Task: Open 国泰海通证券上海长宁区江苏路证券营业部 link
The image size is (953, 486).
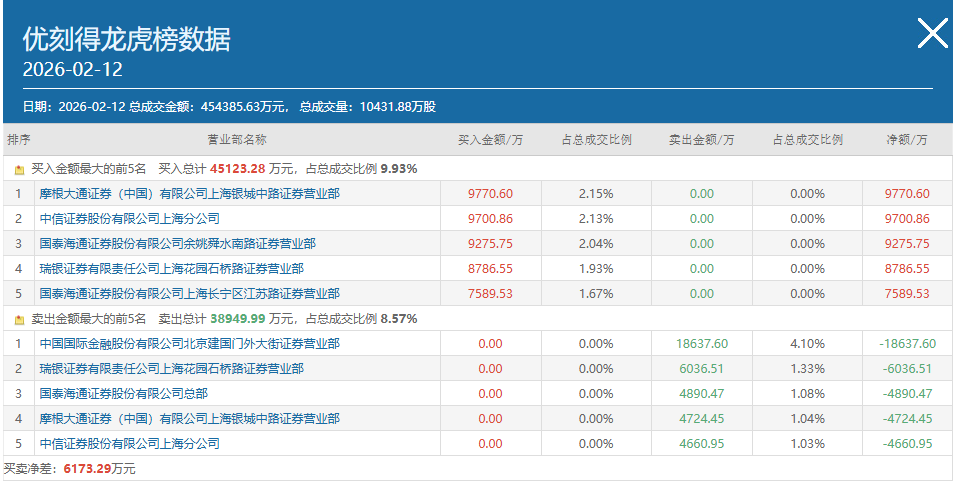Action: pos(190,293)
